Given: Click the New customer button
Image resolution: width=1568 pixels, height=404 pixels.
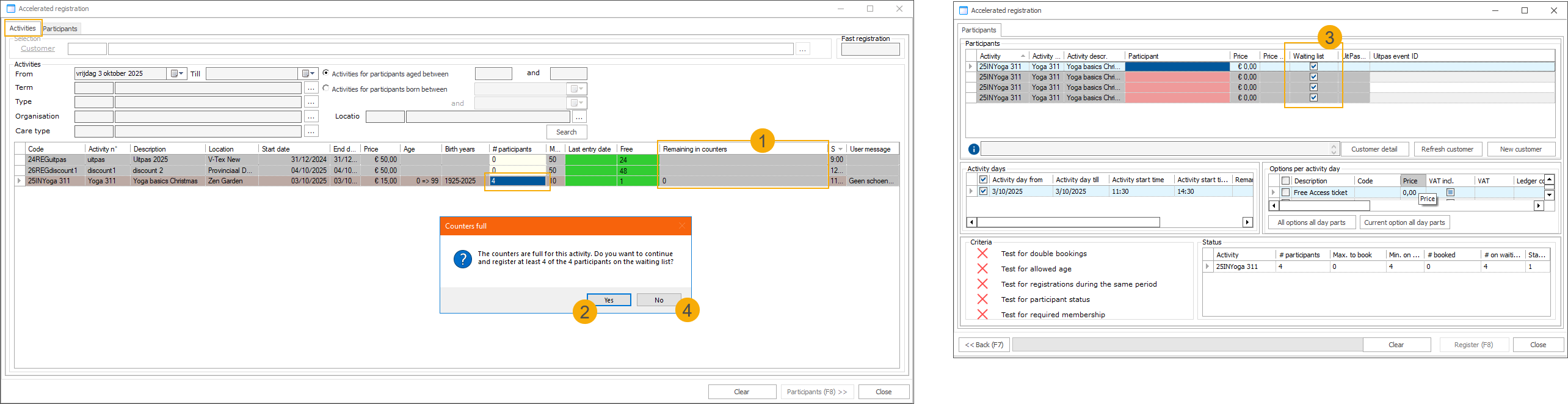Looking at the screenshot, I should point(1520,149).
